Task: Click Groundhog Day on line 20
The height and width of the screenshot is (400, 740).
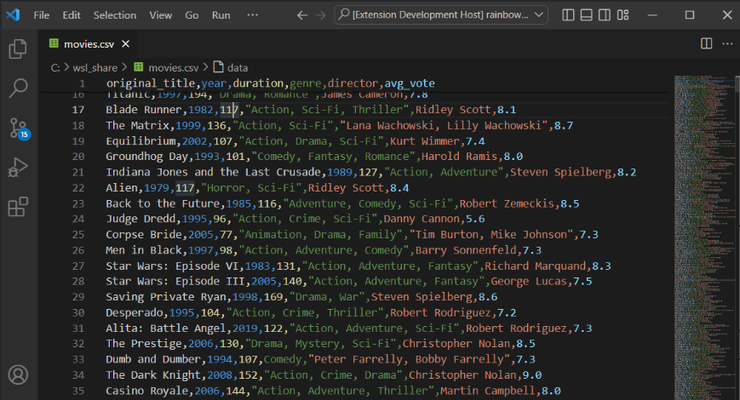Action: [147, 157]
